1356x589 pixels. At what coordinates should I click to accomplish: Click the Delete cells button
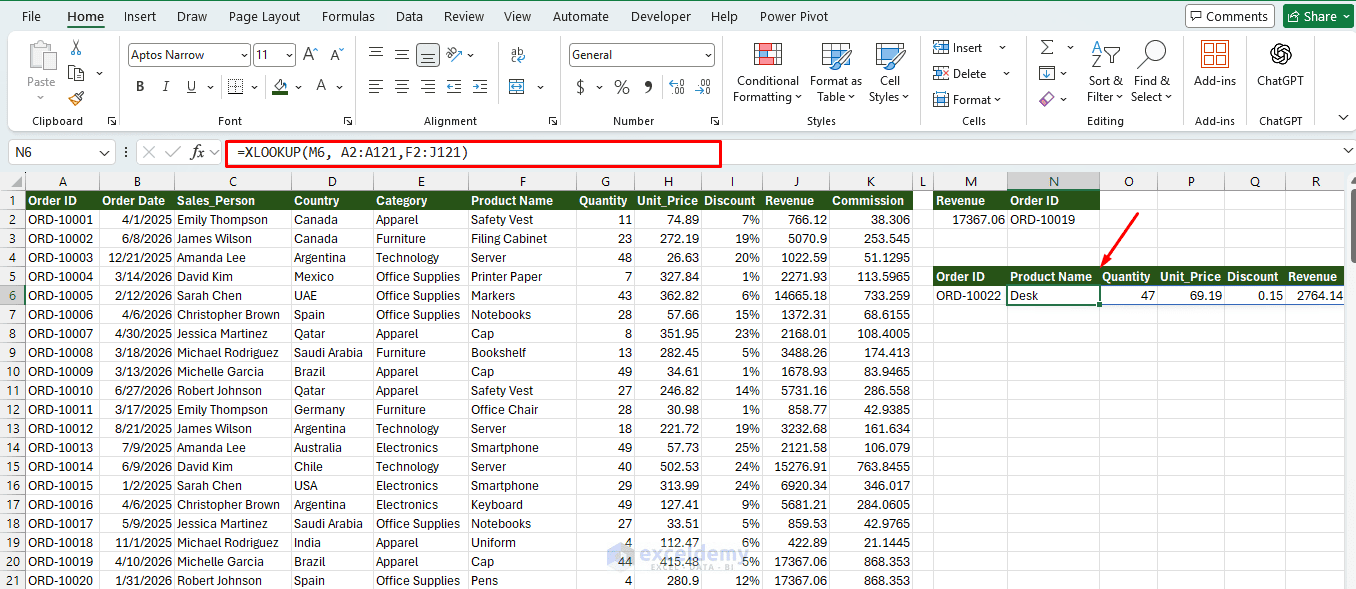pyautogui.click(x=961, y=74)
